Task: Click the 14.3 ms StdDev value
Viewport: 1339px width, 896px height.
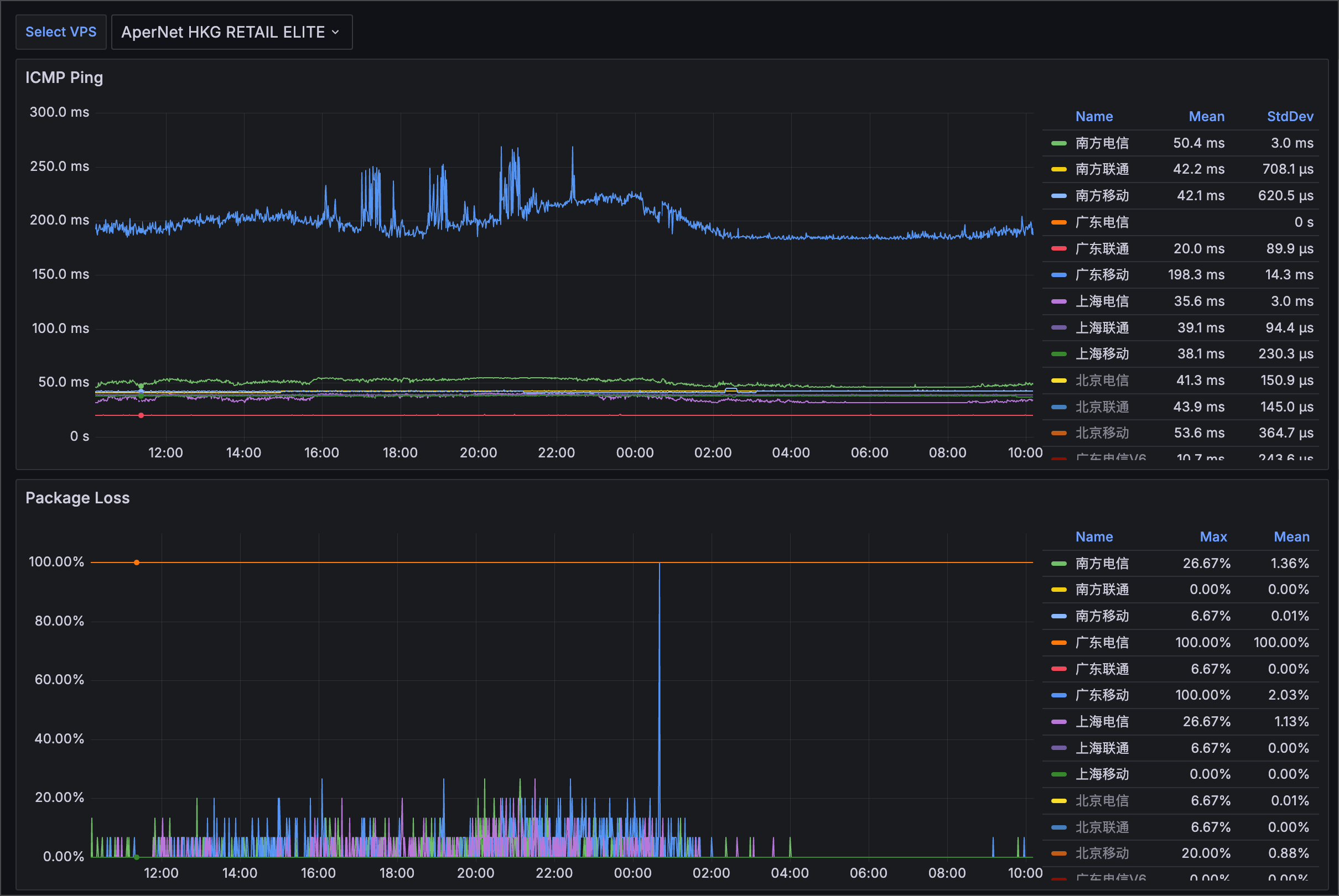Action: 1289,275
